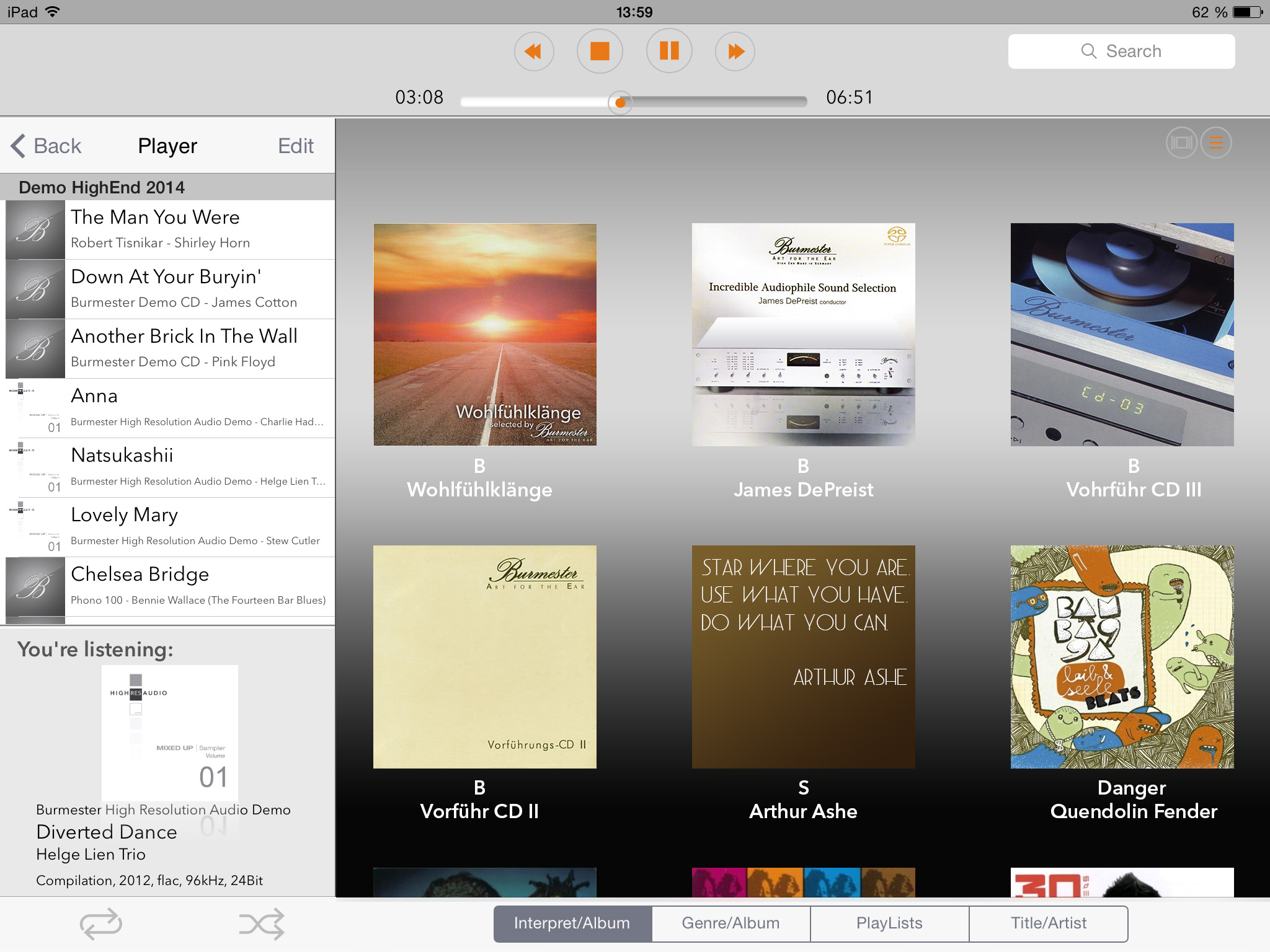Tap the elapsed time 03:08 label

point(419,97)
